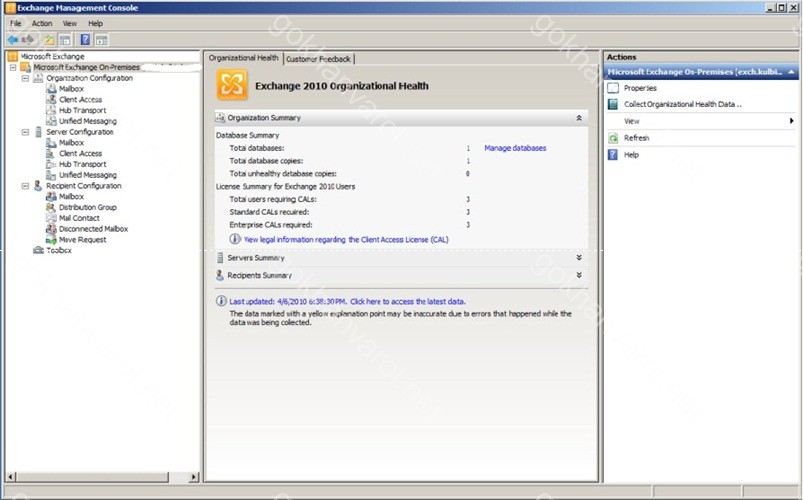
Task: Click the Up one level folder icon
Action: (x=49, y=40)
